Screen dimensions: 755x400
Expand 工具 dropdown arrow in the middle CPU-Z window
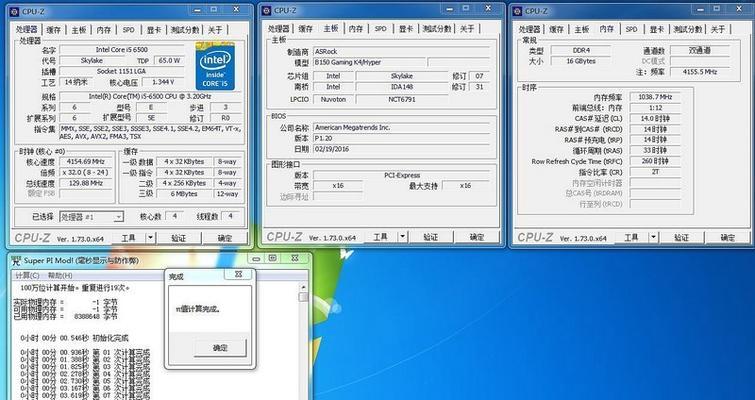(x=402, y=237)
